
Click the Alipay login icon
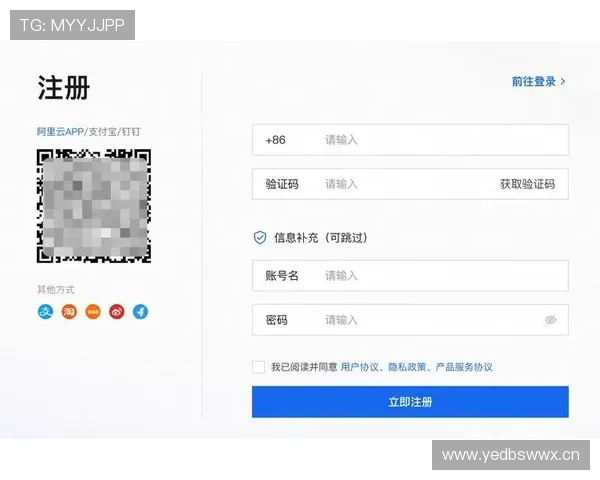[x=46, y=312]
